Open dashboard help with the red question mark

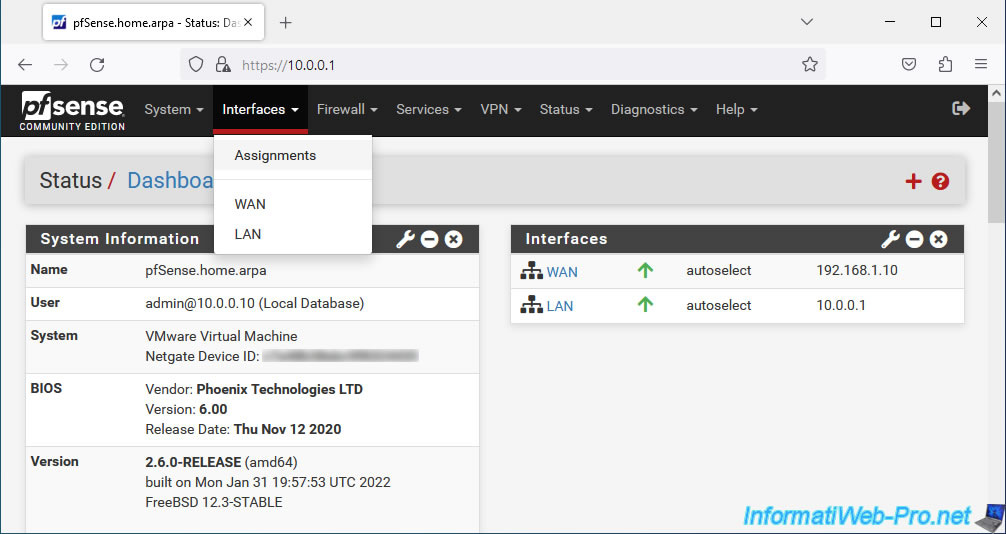[x=941, y=182]
